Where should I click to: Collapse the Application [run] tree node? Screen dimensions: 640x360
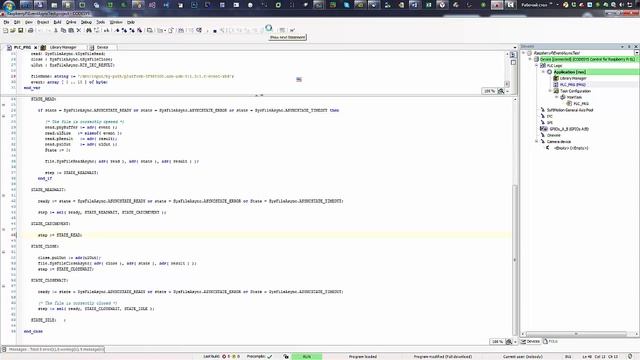[543, 72]
